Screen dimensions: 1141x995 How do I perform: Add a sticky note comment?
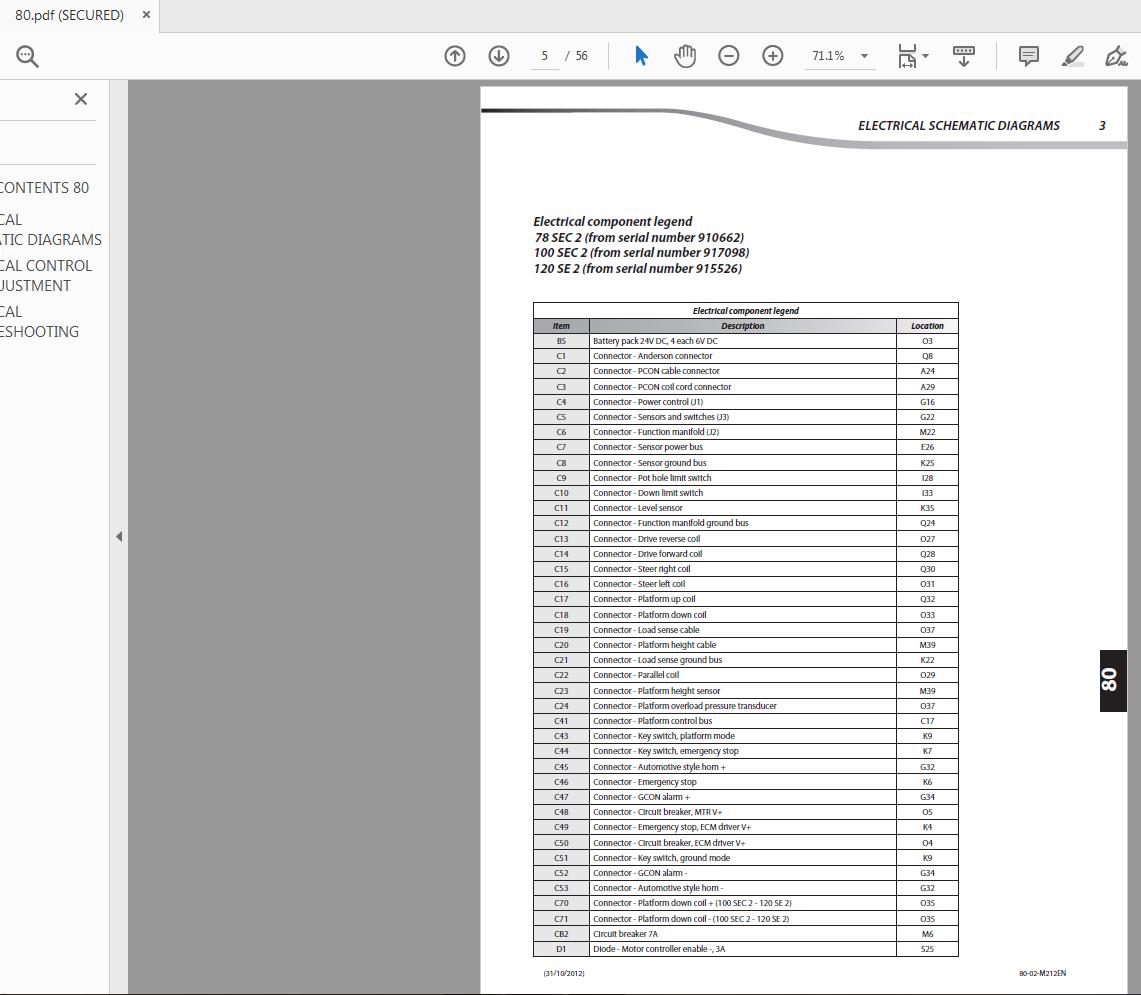tap(1028, 56)
